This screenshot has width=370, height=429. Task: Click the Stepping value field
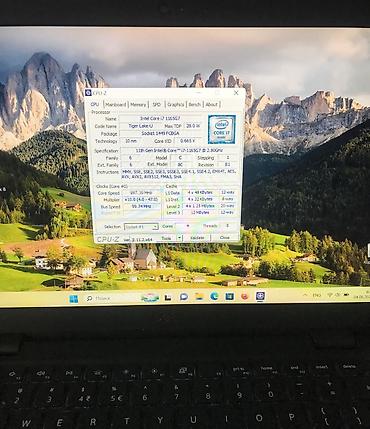(x=228, y=157)
